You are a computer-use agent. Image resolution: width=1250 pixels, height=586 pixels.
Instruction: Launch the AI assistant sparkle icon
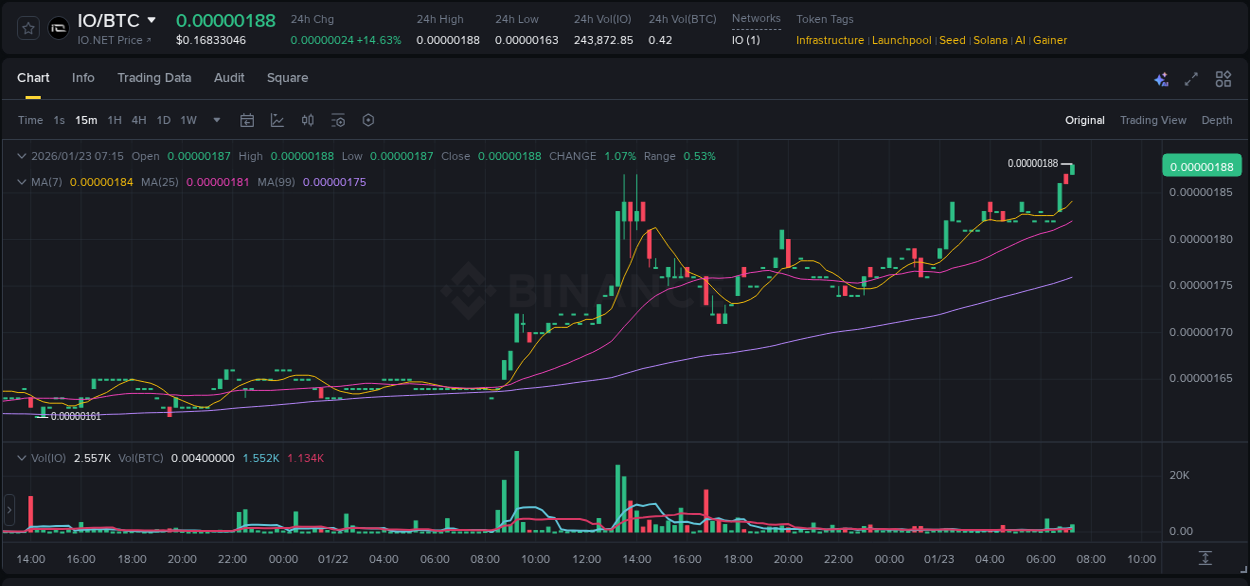point(1161,79)
